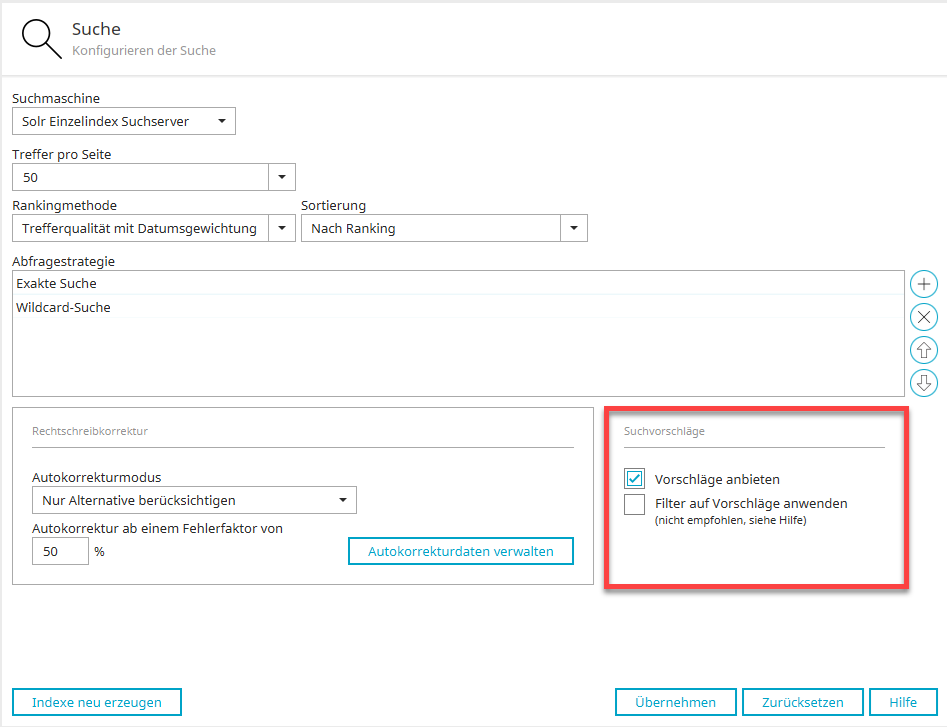The height and width of the screenshot is (727, 947).
Task: Click the magnifying glass Suche icon
Action: (x=41, y=39)
